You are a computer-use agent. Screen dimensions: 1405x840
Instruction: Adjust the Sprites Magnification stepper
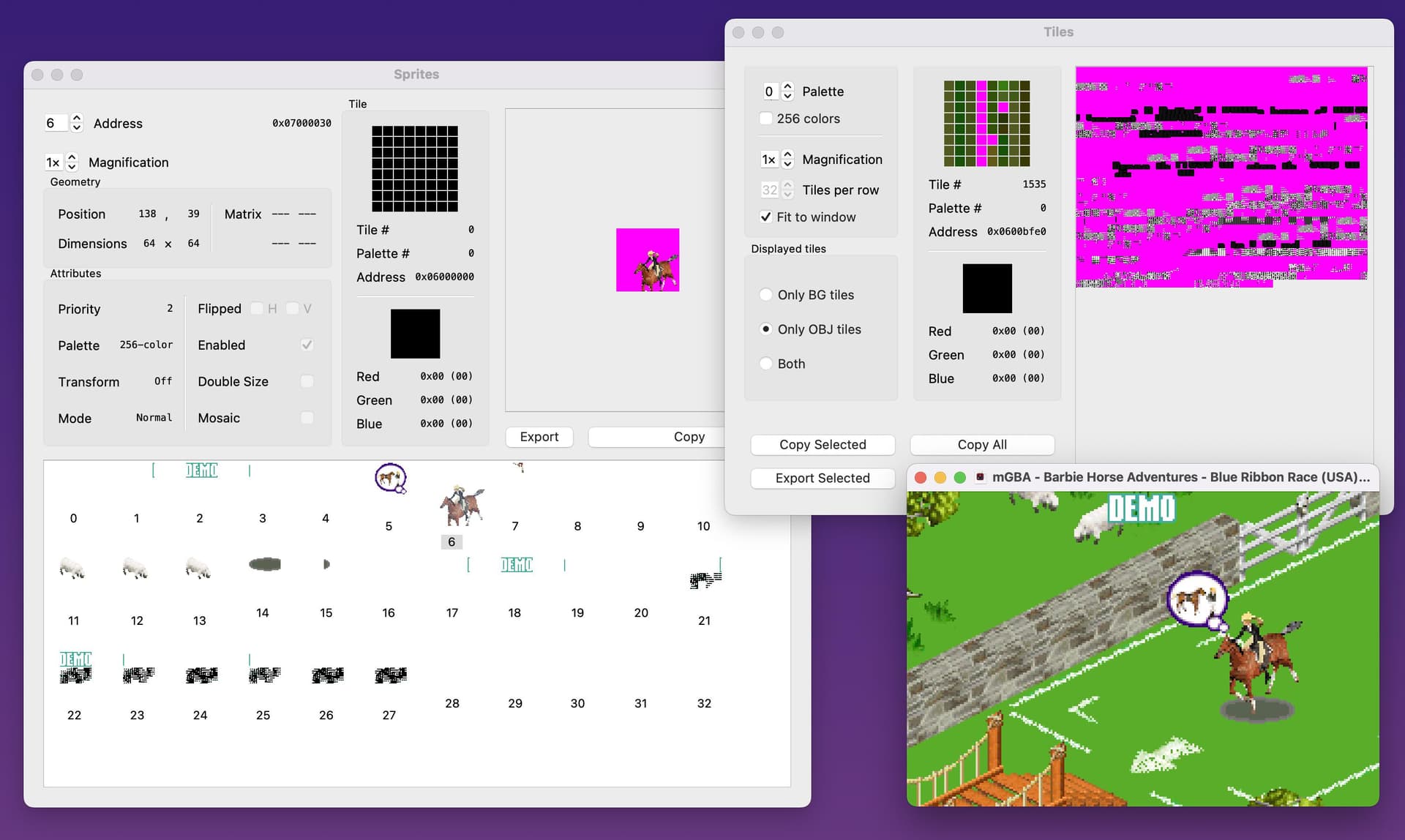tap(72, 162)
